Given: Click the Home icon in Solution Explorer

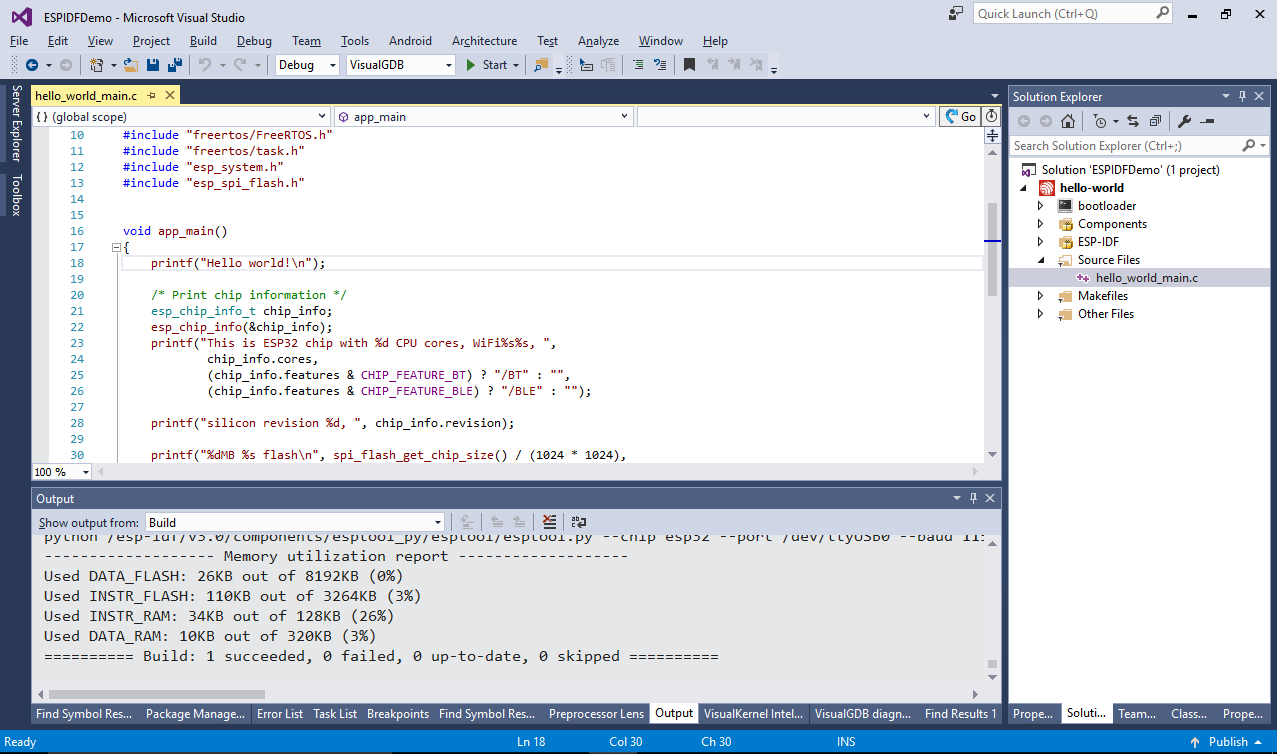Looking at the screenshot, I should coord(1068,121).
